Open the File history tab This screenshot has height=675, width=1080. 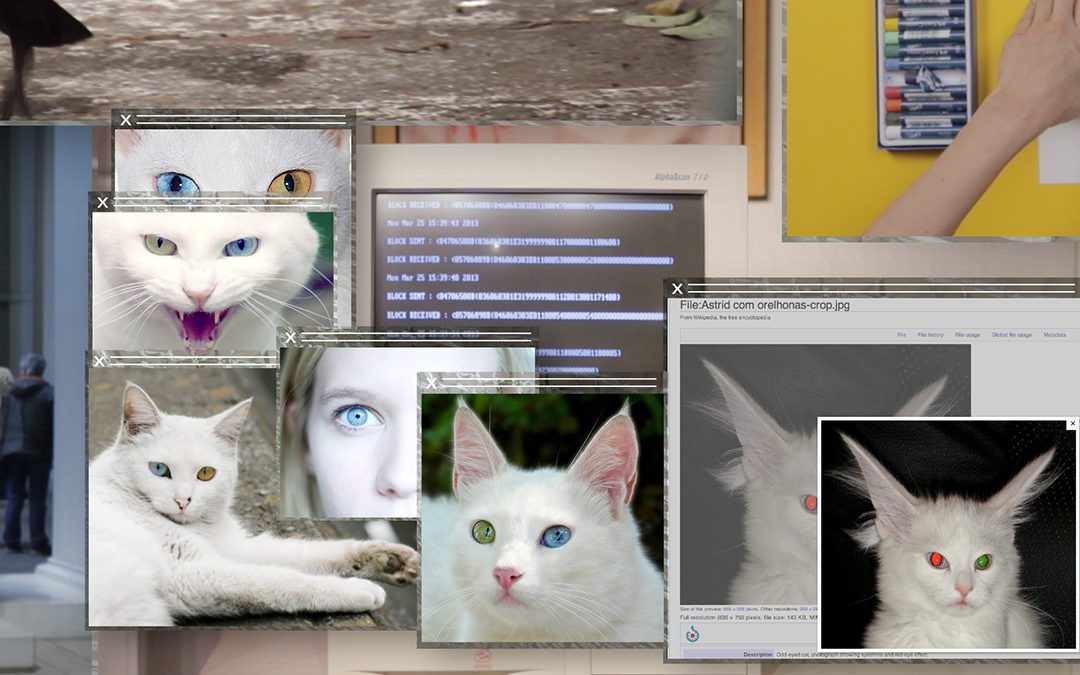pyautogui.click(x=930, y=335)
